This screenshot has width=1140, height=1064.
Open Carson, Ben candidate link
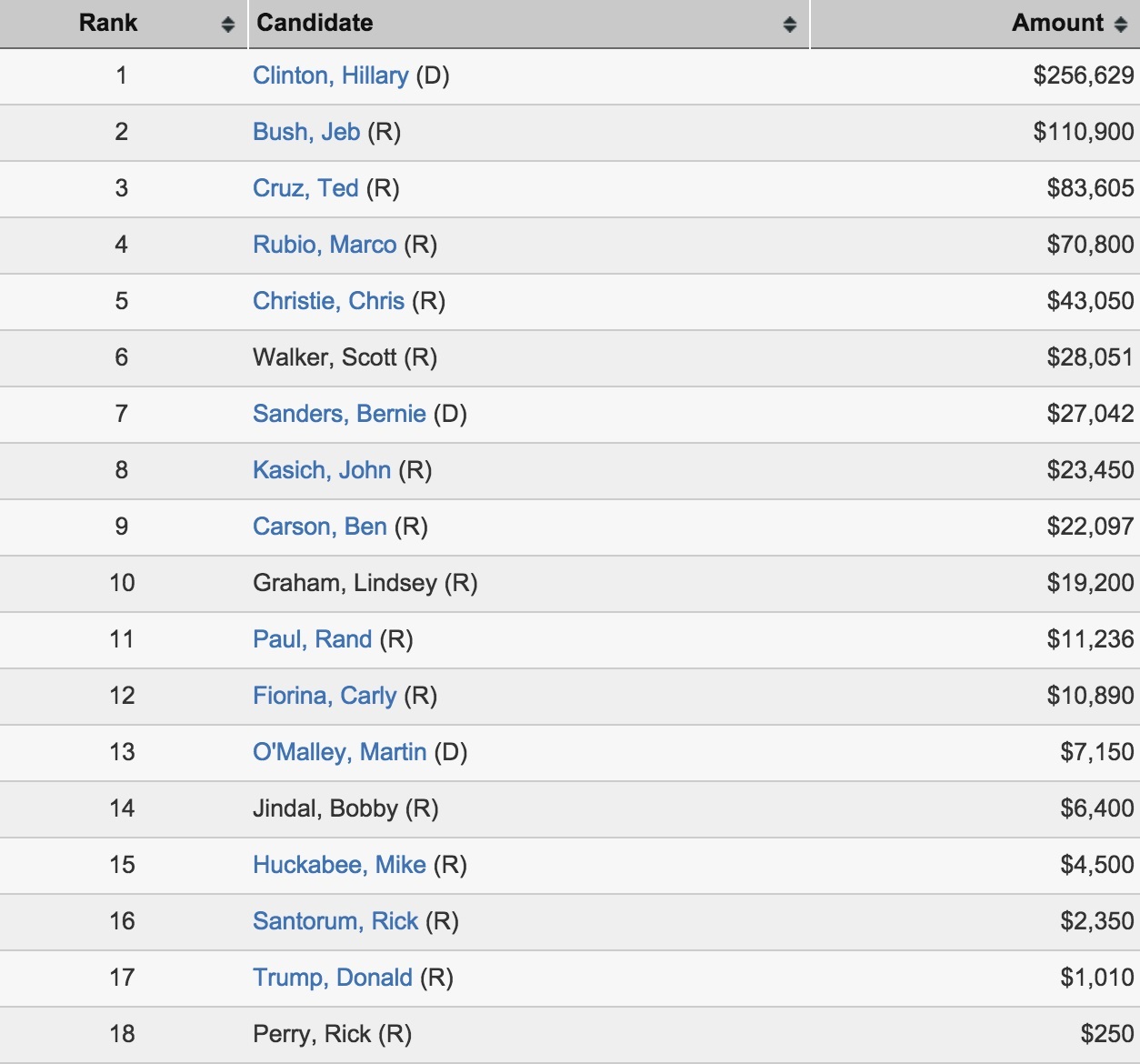320,527
